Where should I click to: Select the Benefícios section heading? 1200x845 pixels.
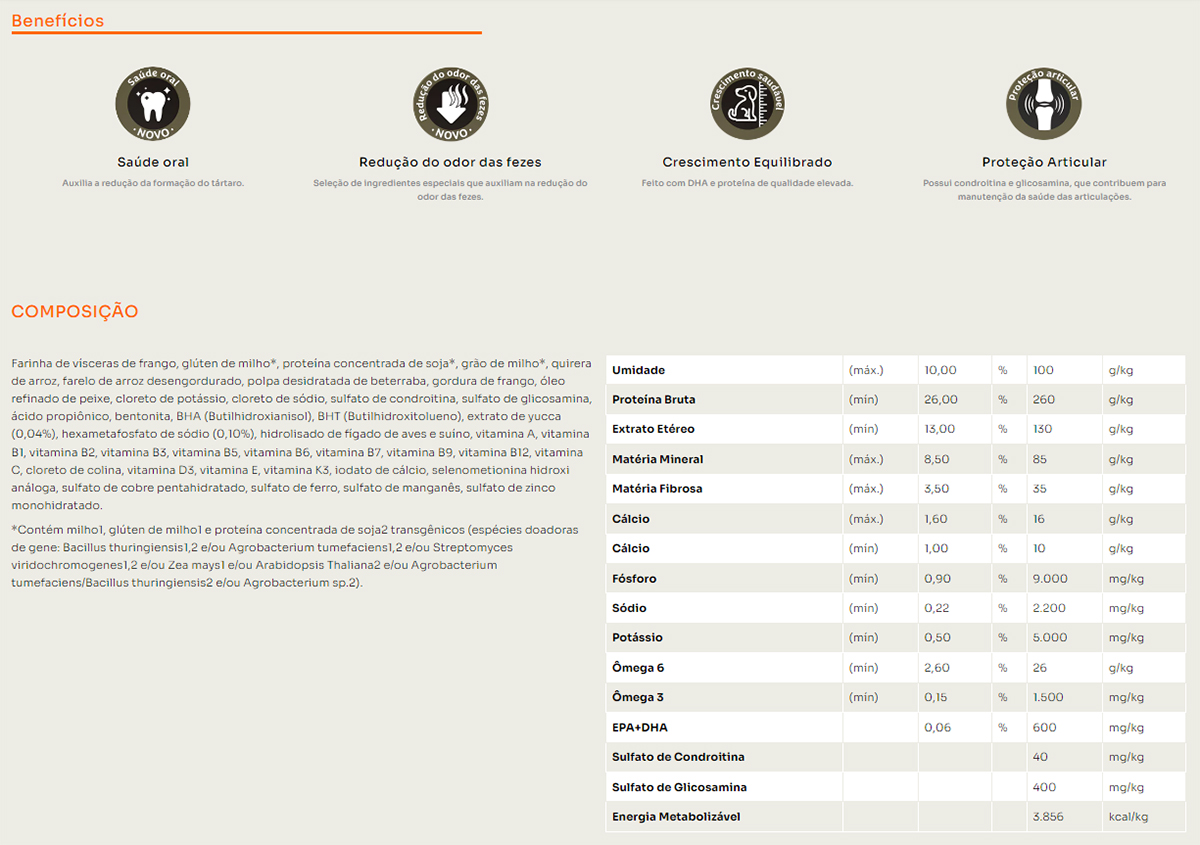58,21
